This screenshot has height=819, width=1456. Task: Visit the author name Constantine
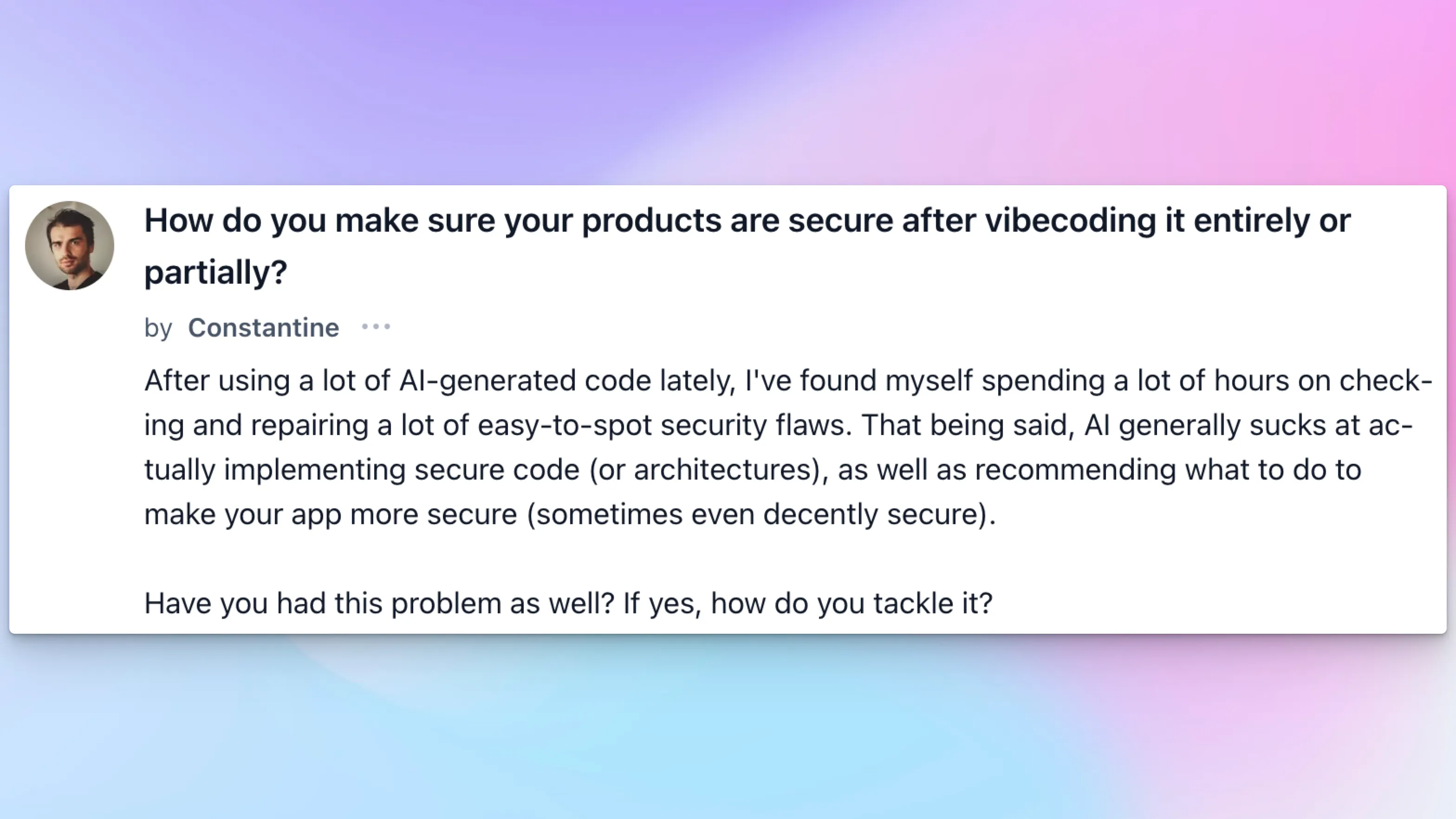point(263,327)
